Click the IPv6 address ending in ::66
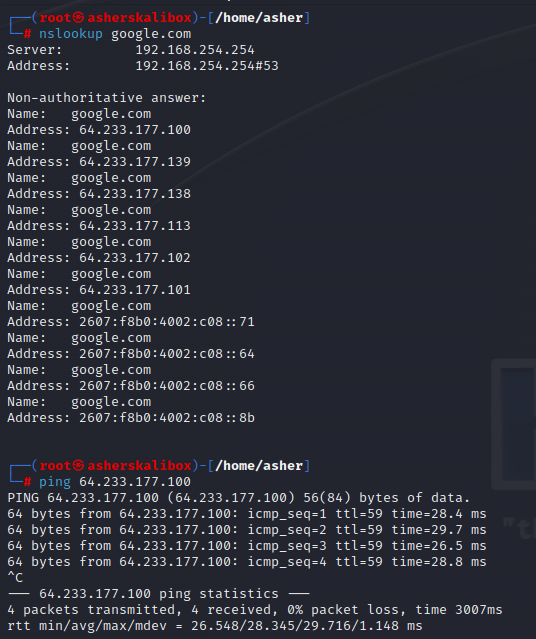 [167, 386]
